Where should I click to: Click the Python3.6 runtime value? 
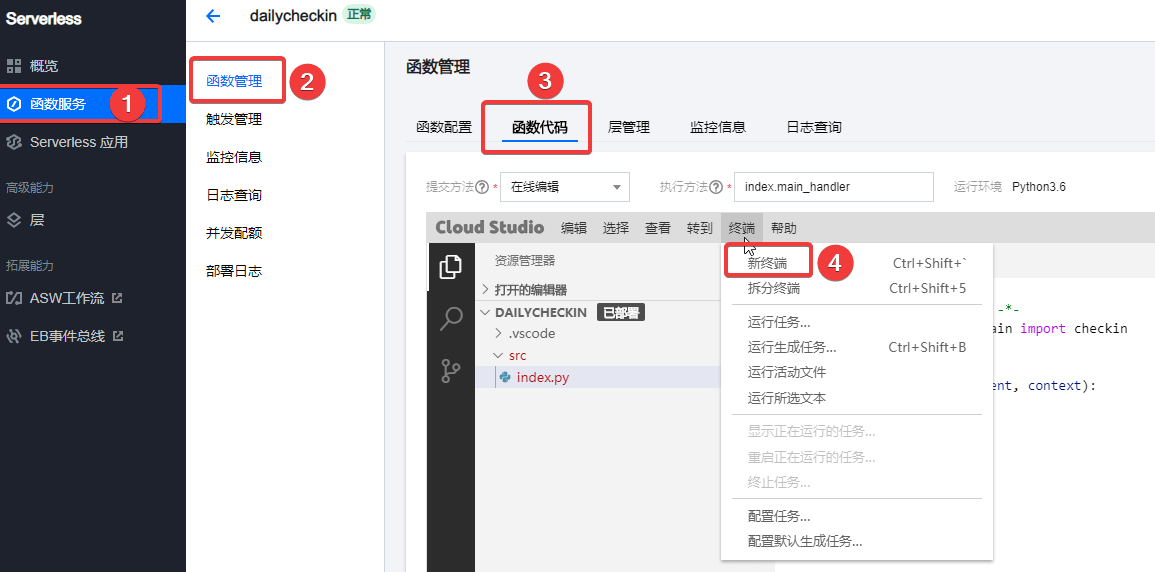click(1039, 187)
